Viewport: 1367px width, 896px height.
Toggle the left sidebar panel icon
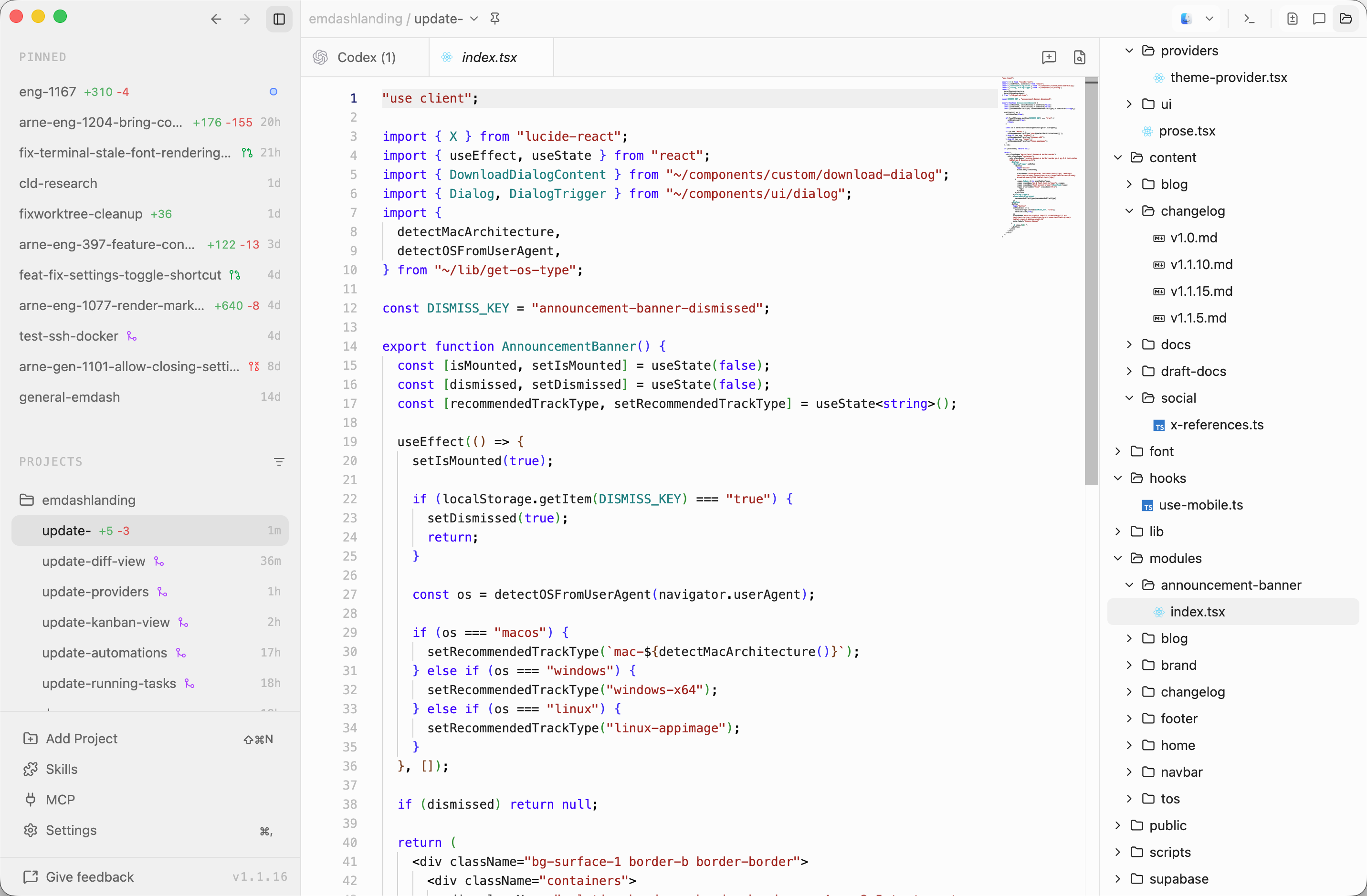pyautogui.click(x=279, y=19)
